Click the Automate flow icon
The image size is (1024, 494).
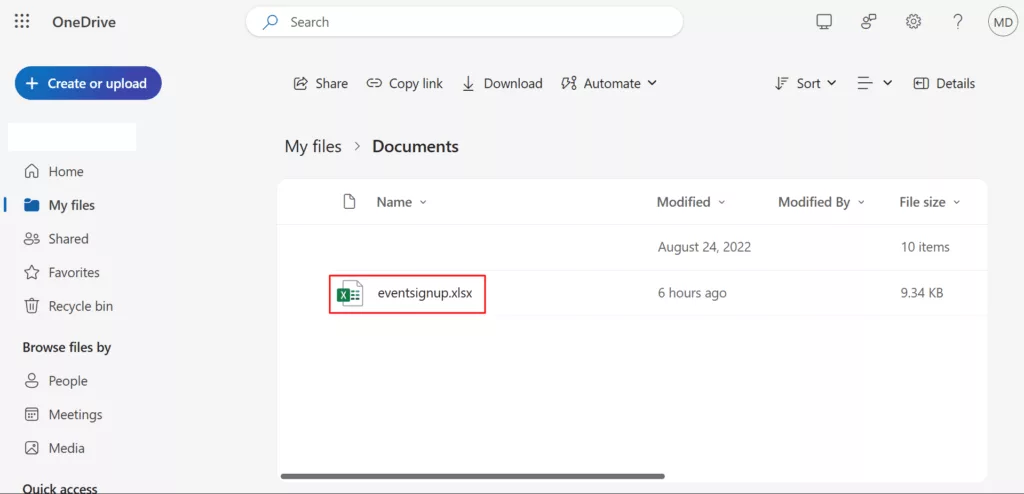[569, 84]
